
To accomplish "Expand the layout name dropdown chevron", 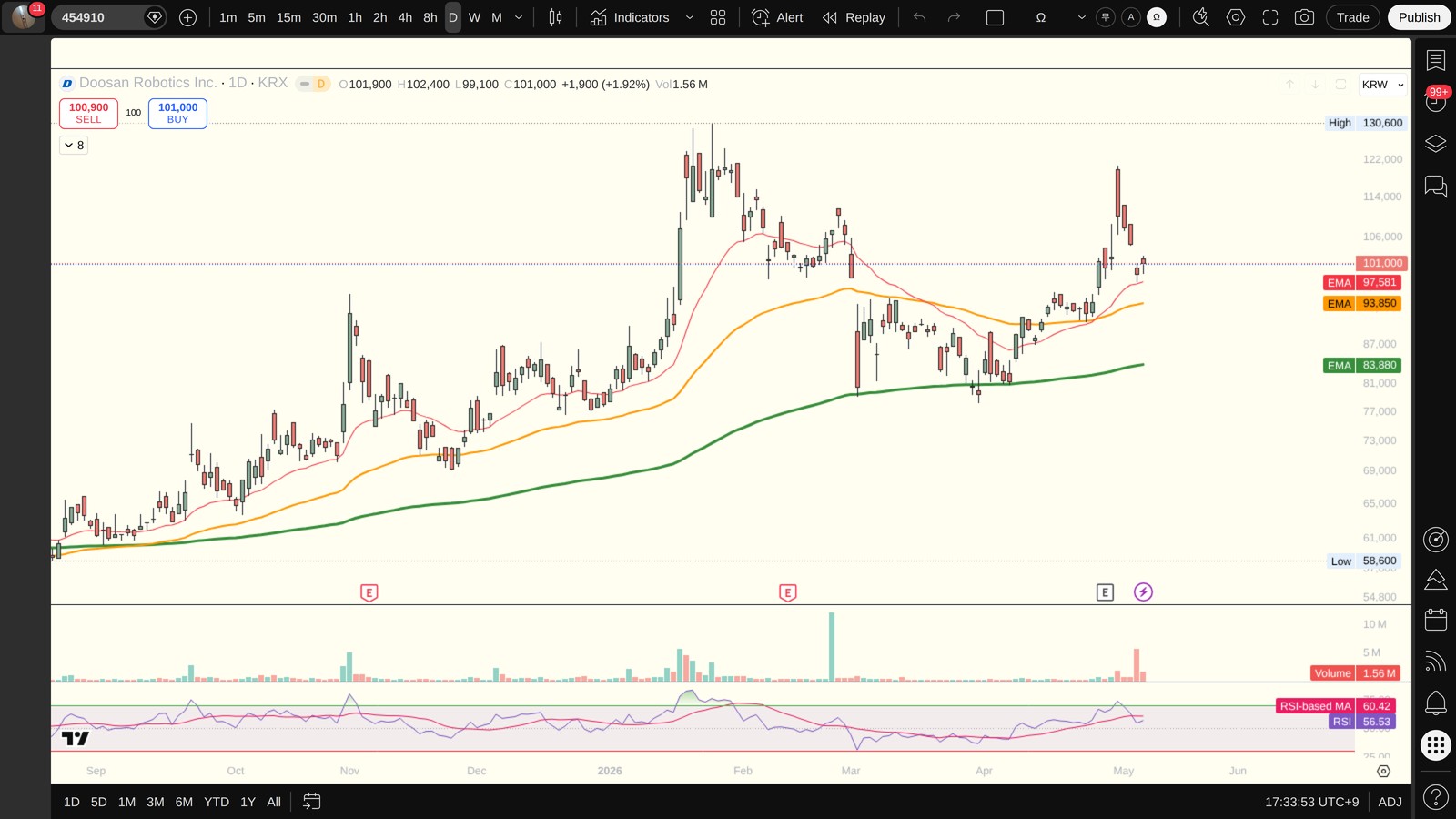I will coord(1081,17).
